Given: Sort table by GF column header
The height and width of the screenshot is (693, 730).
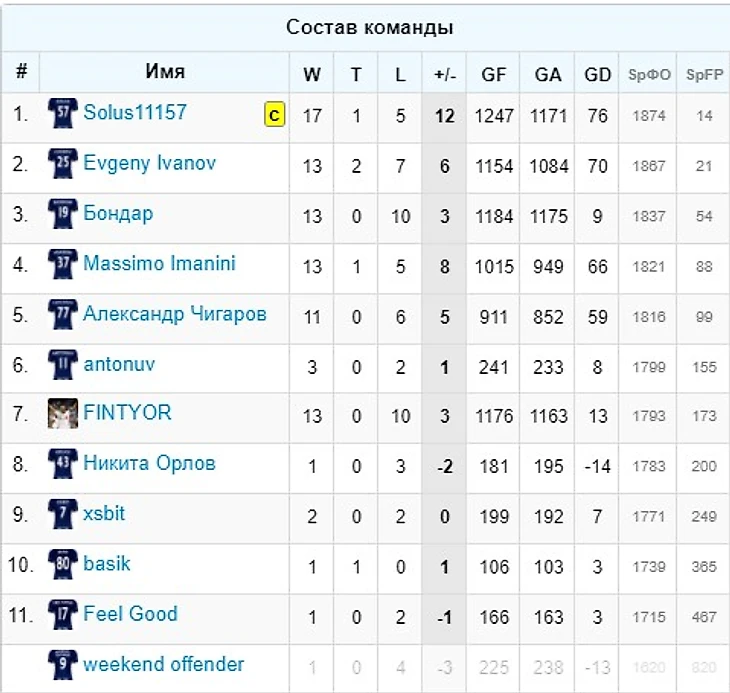Looking at the screenshot, I should 493,74.
